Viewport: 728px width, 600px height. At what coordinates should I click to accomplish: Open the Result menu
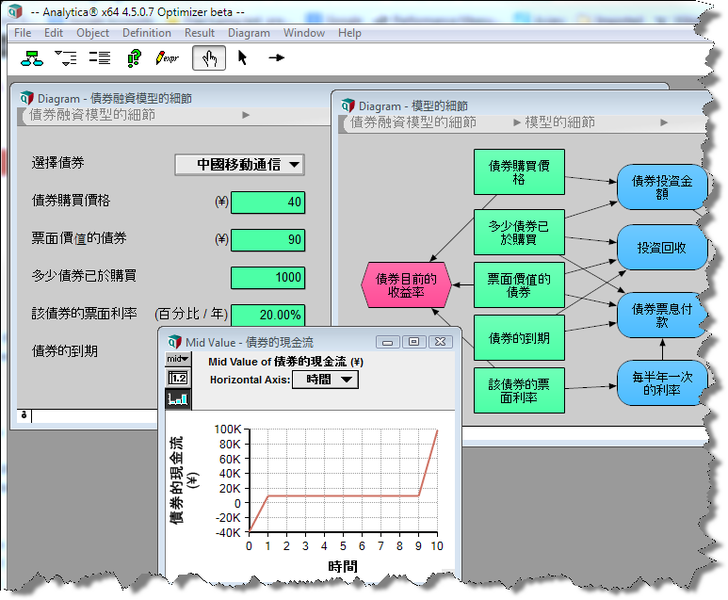(200, 33)
